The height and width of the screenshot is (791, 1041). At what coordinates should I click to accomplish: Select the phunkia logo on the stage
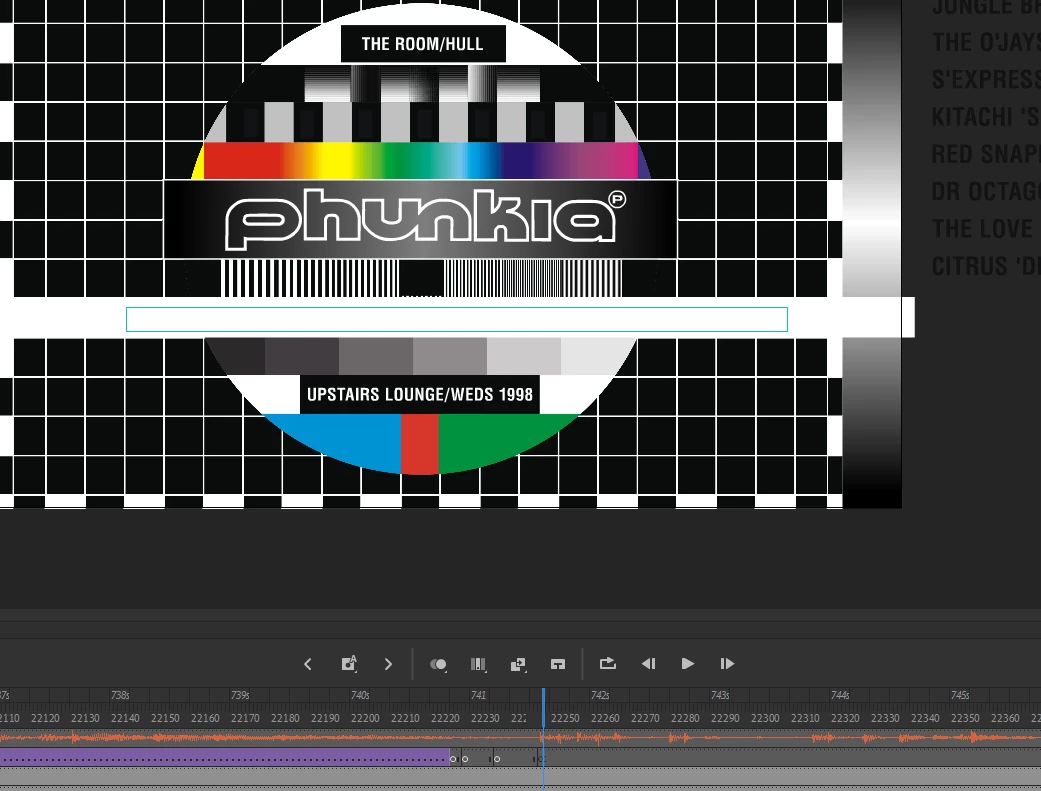(x=425, y=220)
